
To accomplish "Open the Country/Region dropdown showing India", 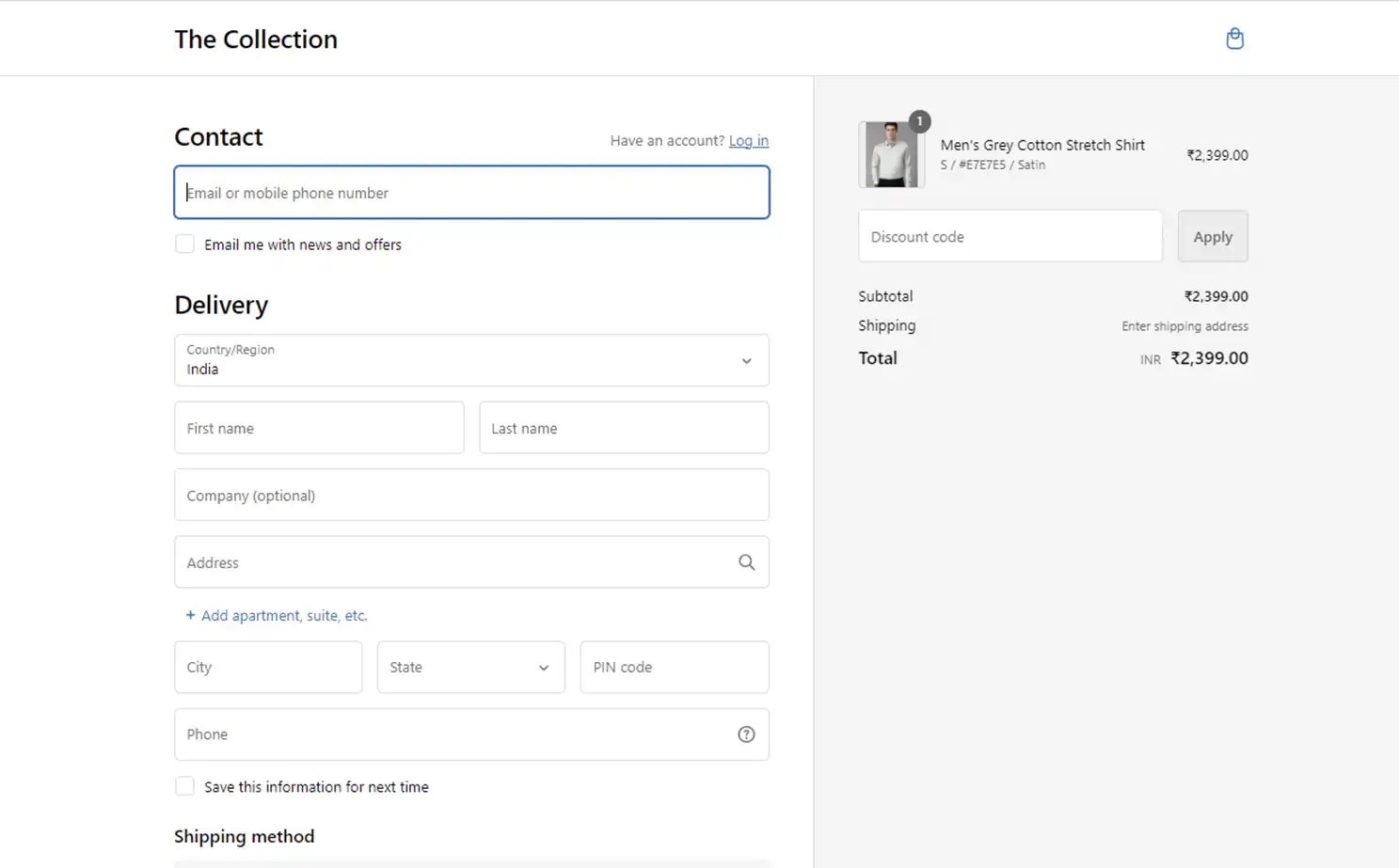I will [x=470, y=360].
